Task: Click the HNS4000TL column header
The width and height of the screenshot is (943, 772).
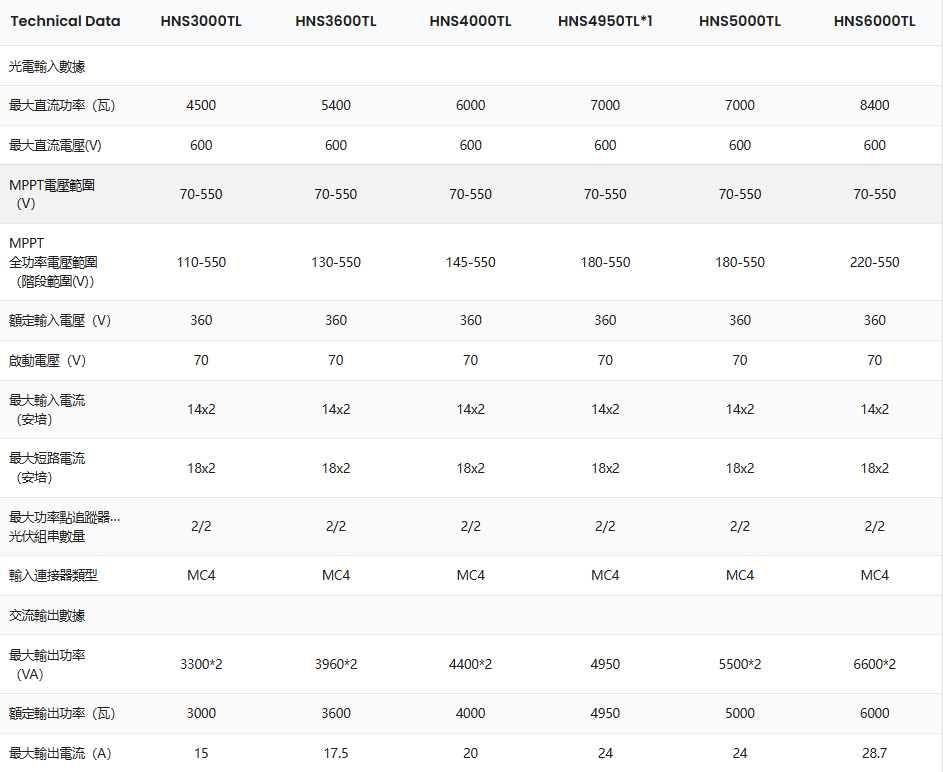Action: click(470, 21)
